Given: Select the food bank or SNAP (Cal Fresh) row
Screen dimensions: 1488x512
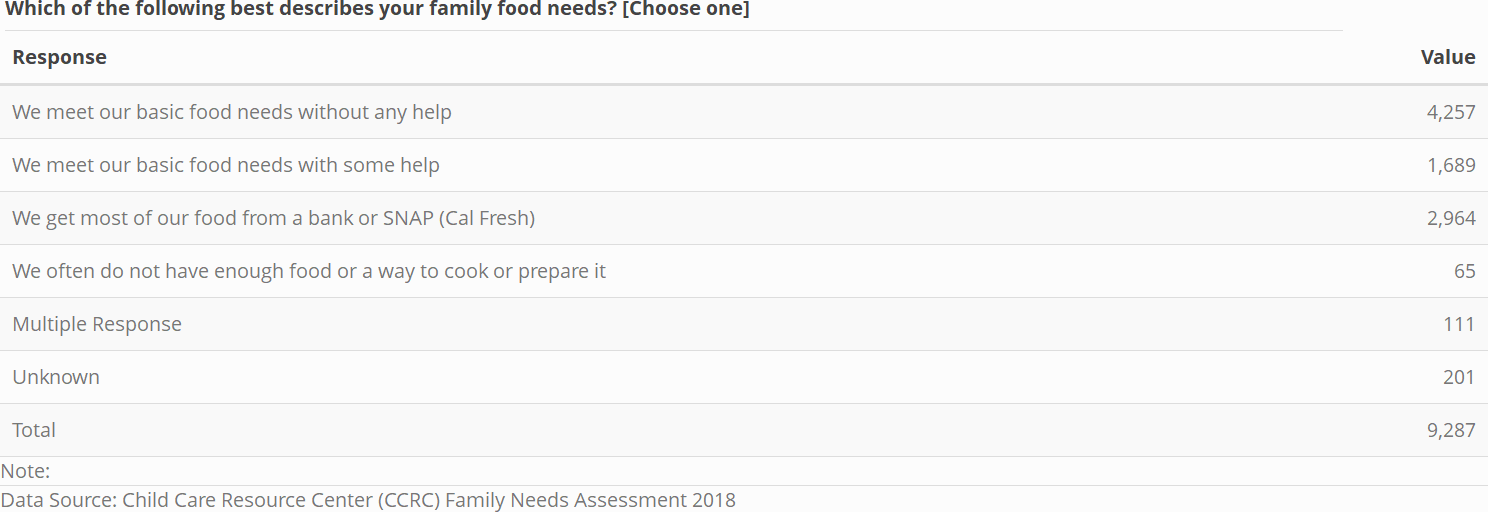Looking at the screenshot, I should pyautogui.click(x=744, y=218).
